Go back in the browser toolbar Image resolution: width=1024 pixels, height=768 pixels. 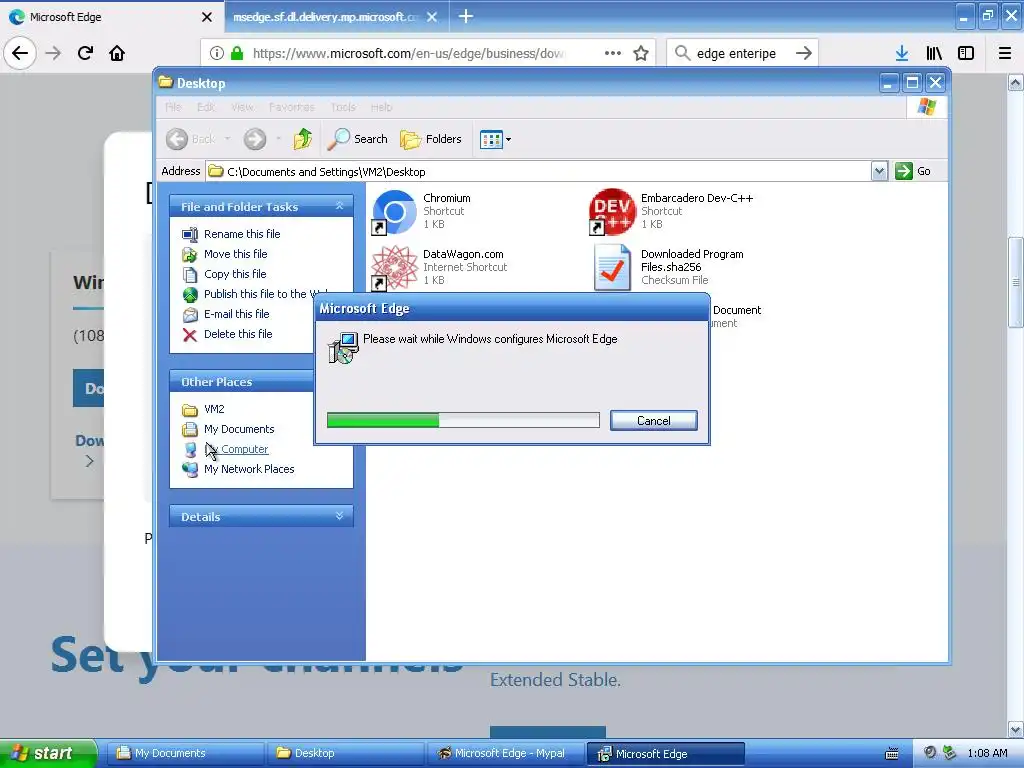click(20, 53)
